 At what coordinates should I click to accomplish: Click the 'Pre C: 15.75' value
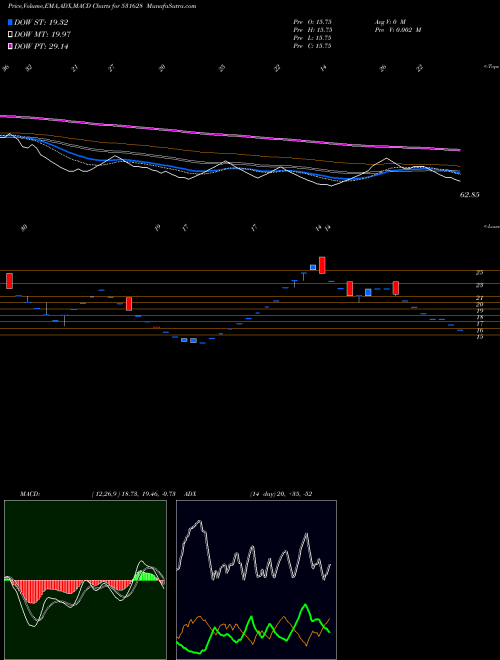(313, 46)
